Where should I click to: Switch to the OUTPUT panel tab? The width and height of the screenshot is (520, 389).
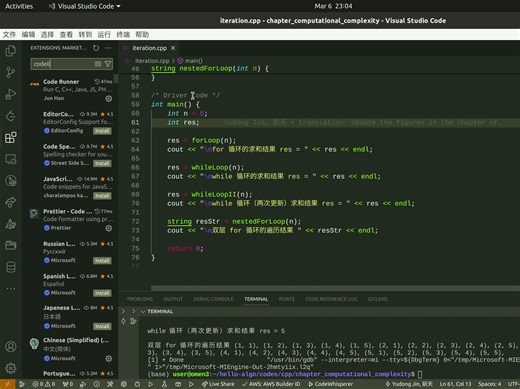click(x=173, y=299)
